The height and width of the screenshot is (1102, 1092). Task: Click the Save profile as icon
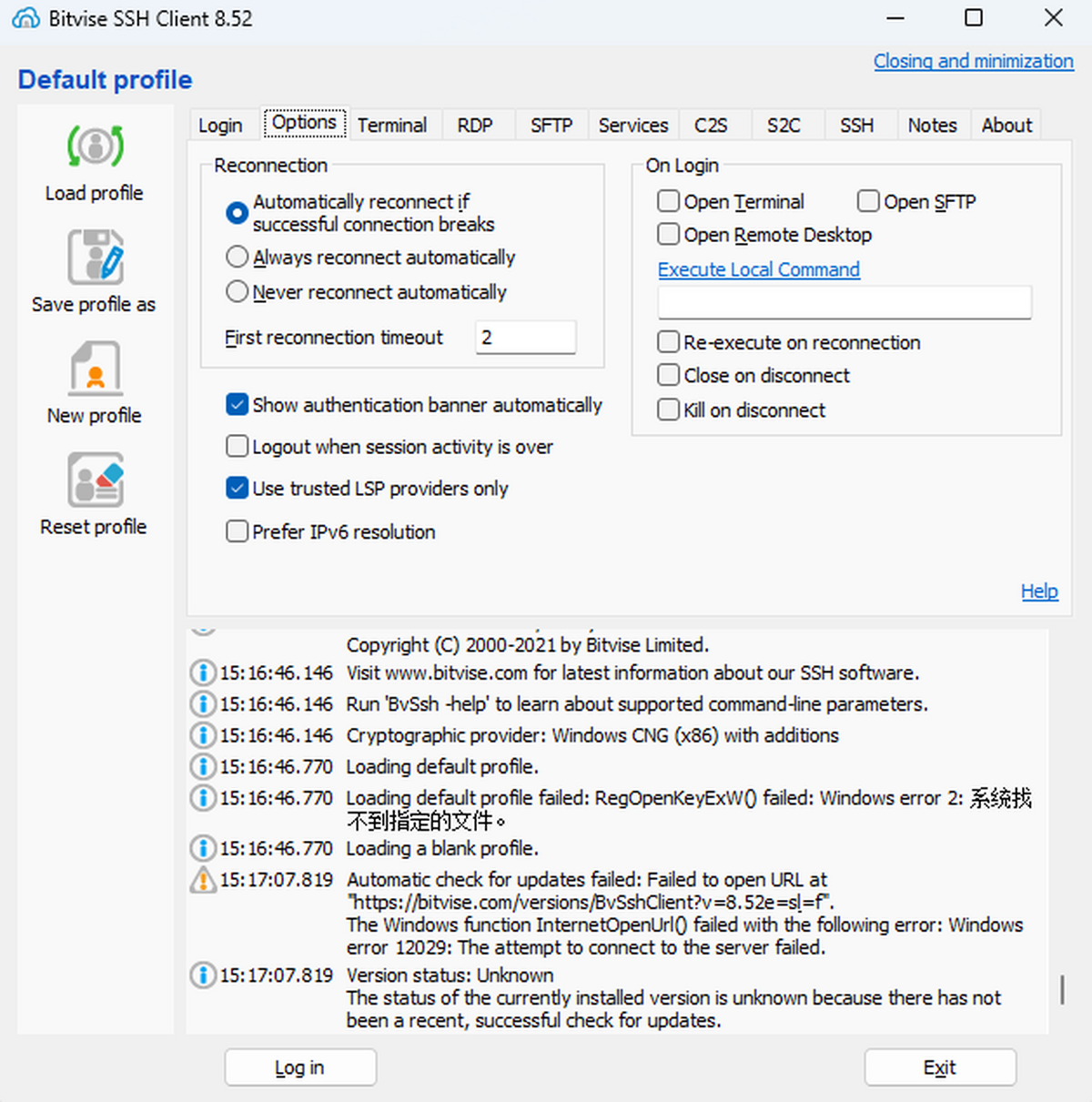pyautogui.click(x=96, y=258)
